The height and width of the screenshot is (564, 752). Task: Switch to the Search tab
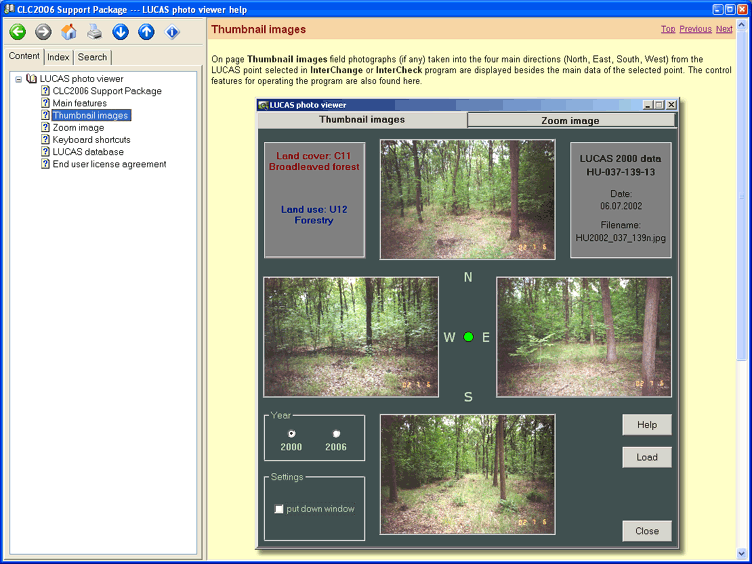click(x=92, y=57)
